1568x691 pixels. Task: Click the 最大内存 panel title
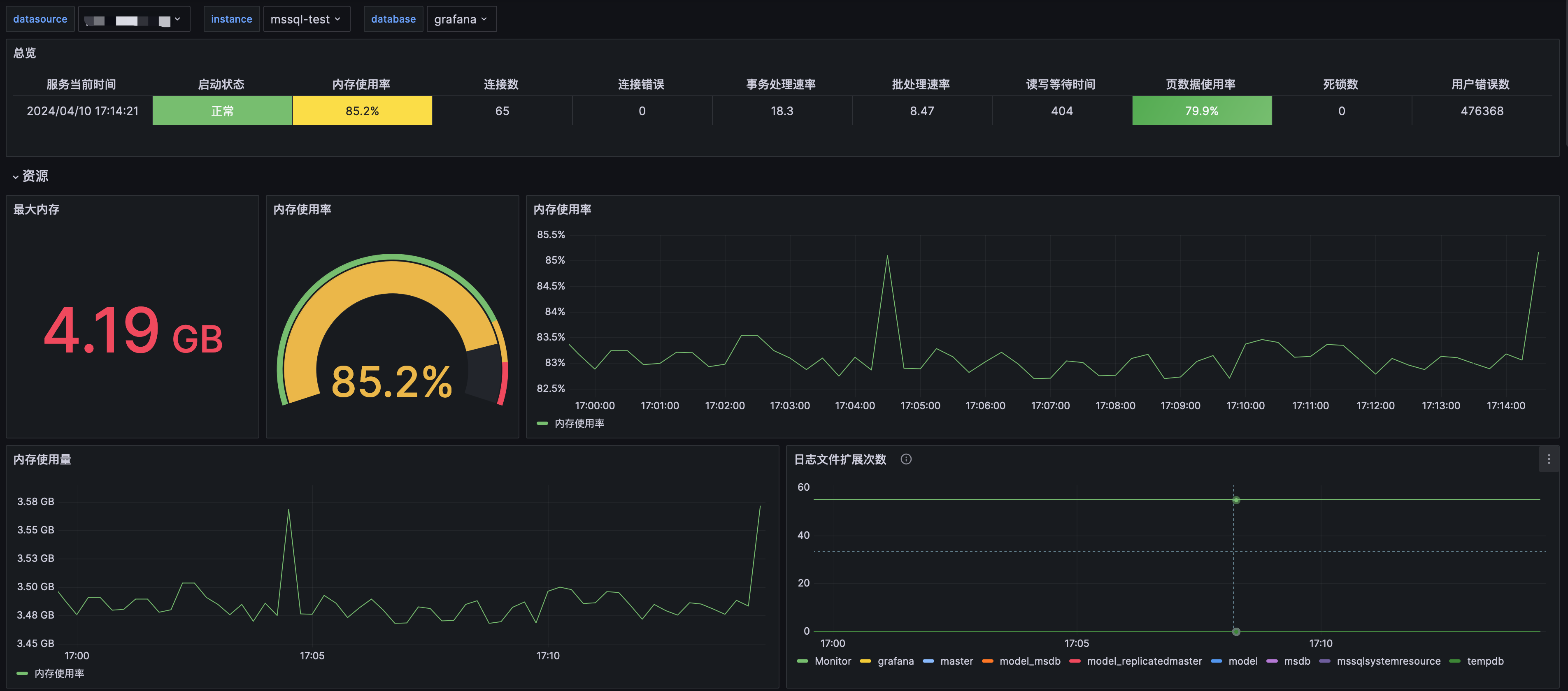point(37,209)
